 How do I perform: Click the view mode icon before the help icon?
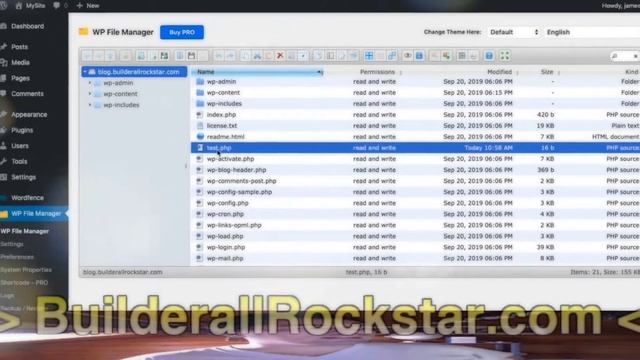coord(462,56)
